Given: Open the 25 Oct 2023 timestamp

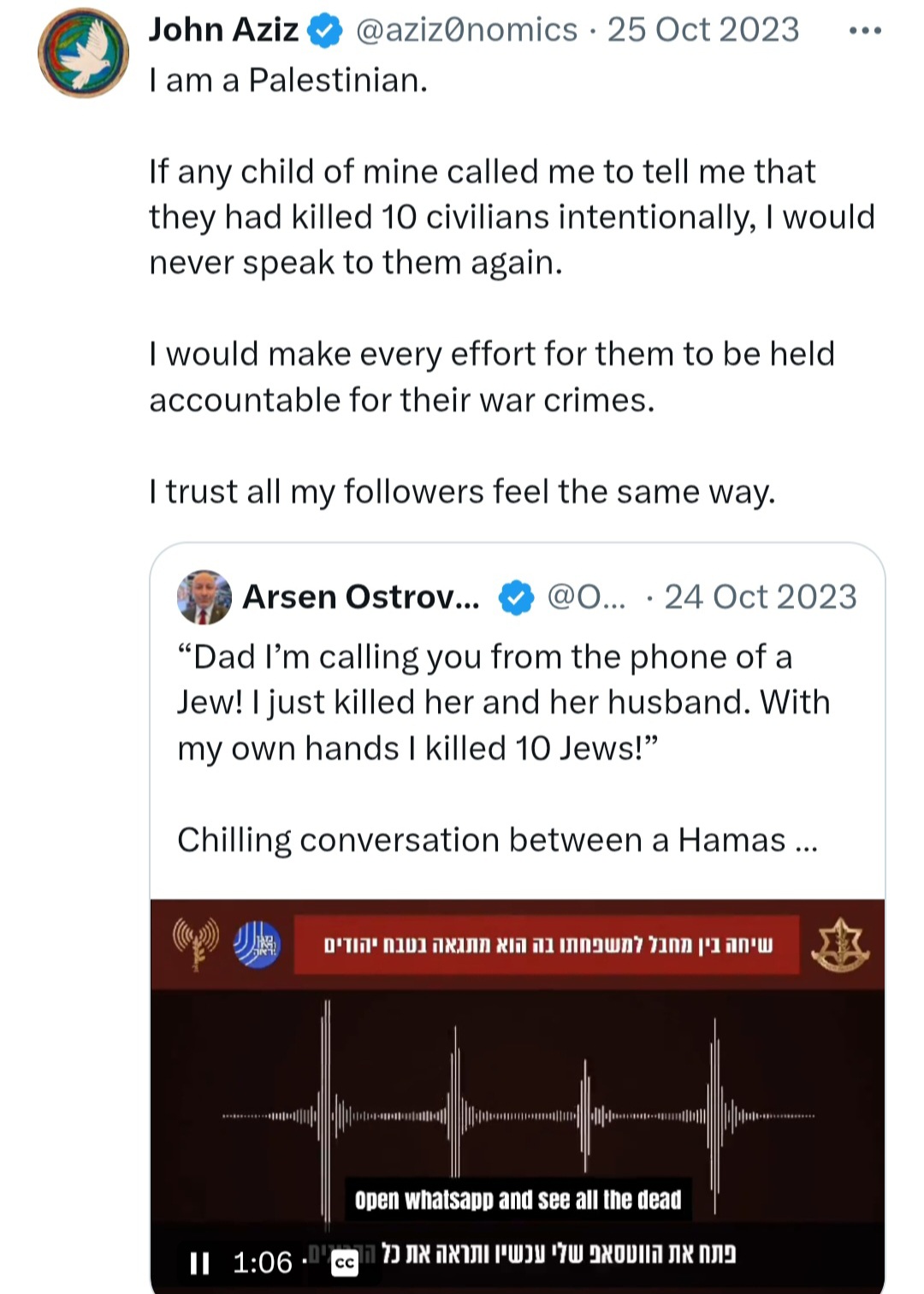Looking at the screenshot, I should click(703, 30).
